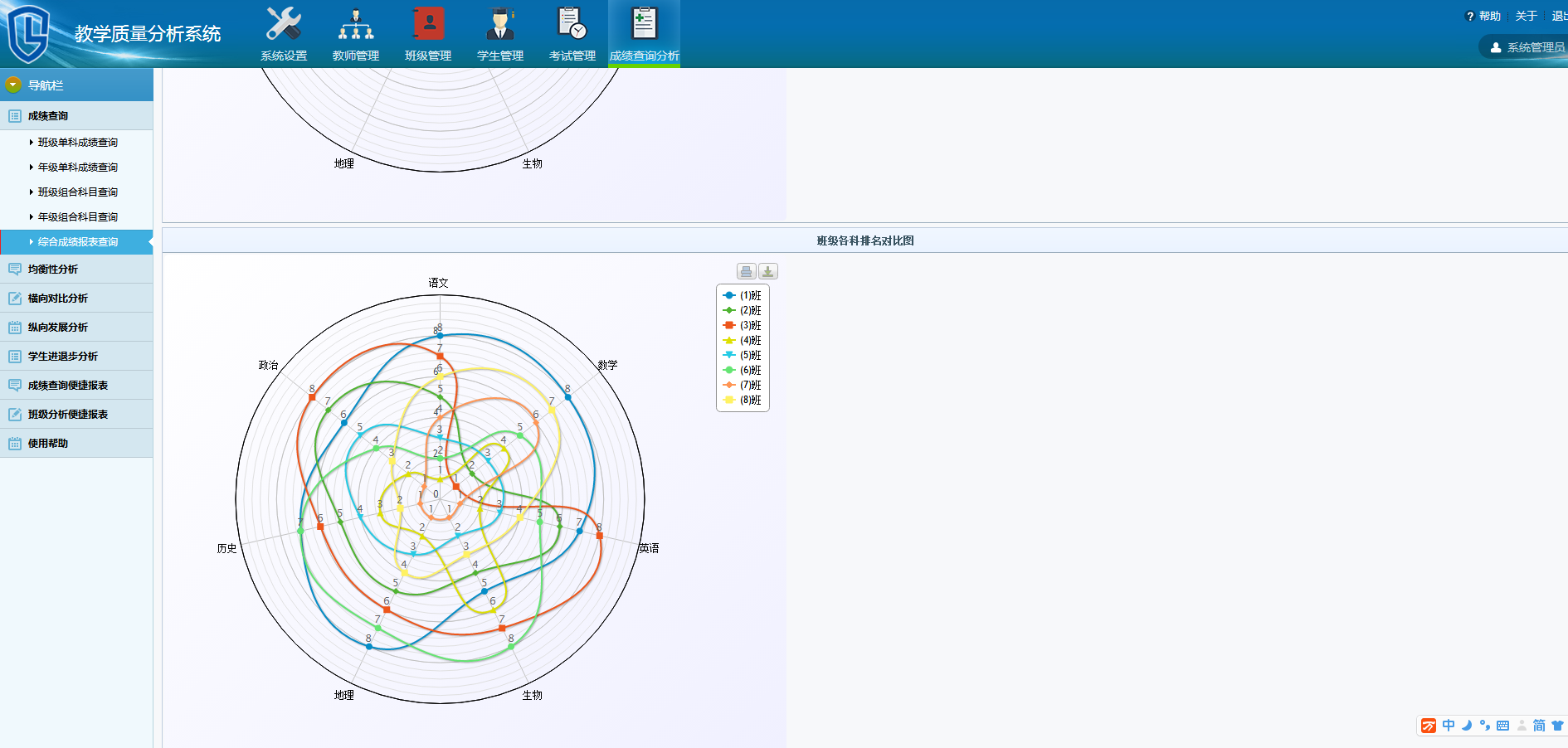
Task: Click the 使用帮助 calendar icon
Action: click(x=15, y=444)
